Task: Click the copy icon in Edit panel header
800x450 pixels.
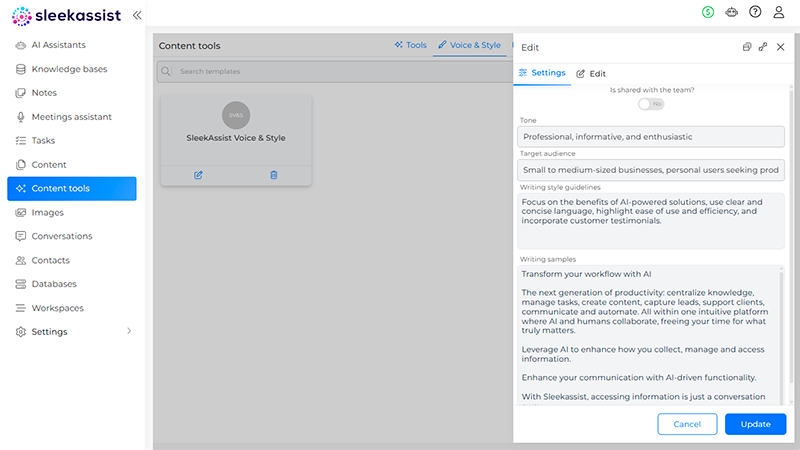Action: pos(747,47)
